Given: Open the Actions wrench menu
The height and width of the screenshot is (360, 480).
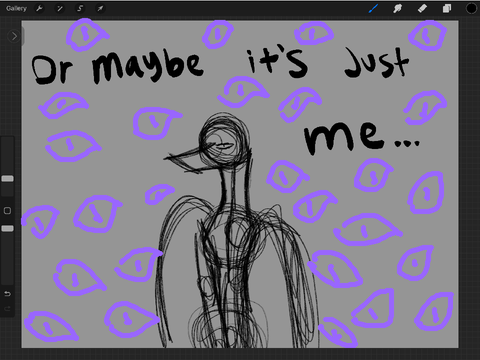Looking at the screenshot, I should [39, 9].
